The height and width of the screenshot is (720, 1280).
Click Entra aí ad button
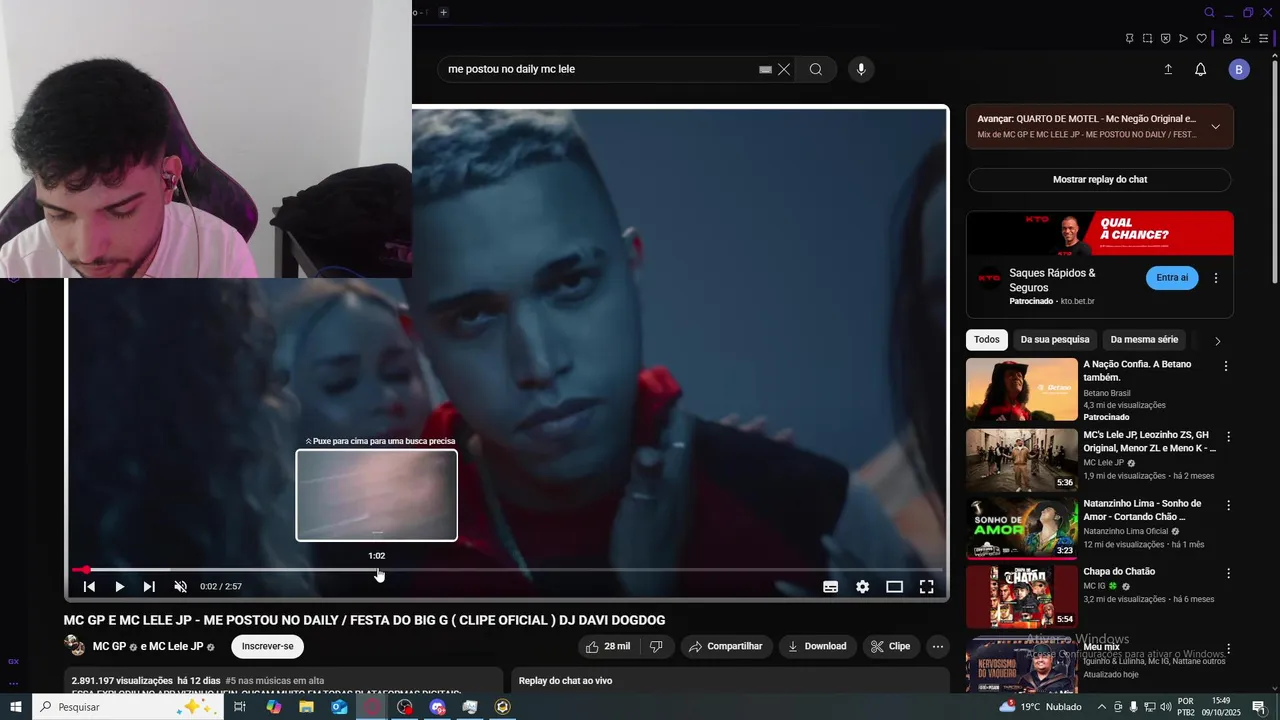pyautogui.click(x=1172, y=278)
